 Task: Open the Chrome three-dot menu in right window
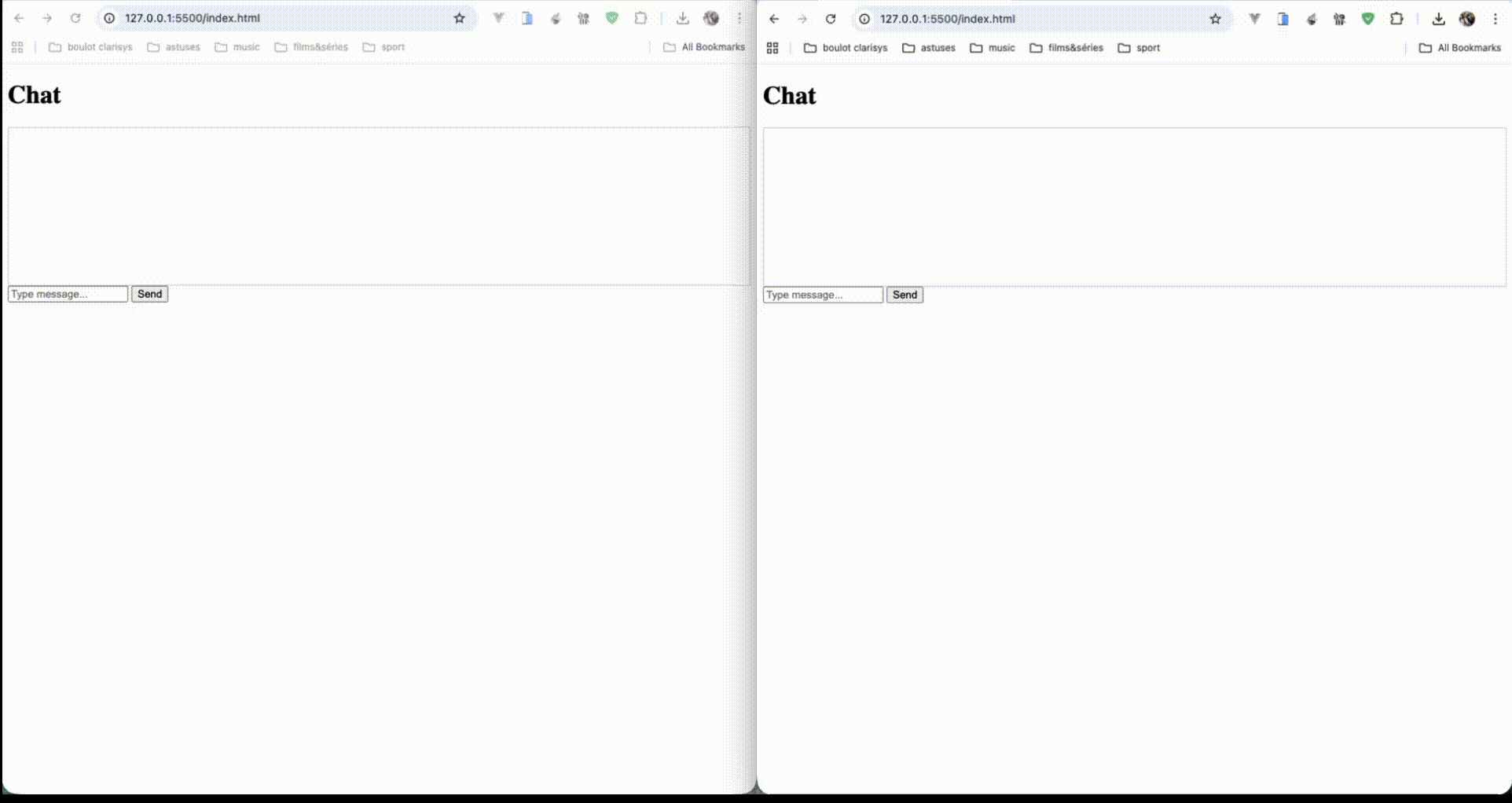1495,19
